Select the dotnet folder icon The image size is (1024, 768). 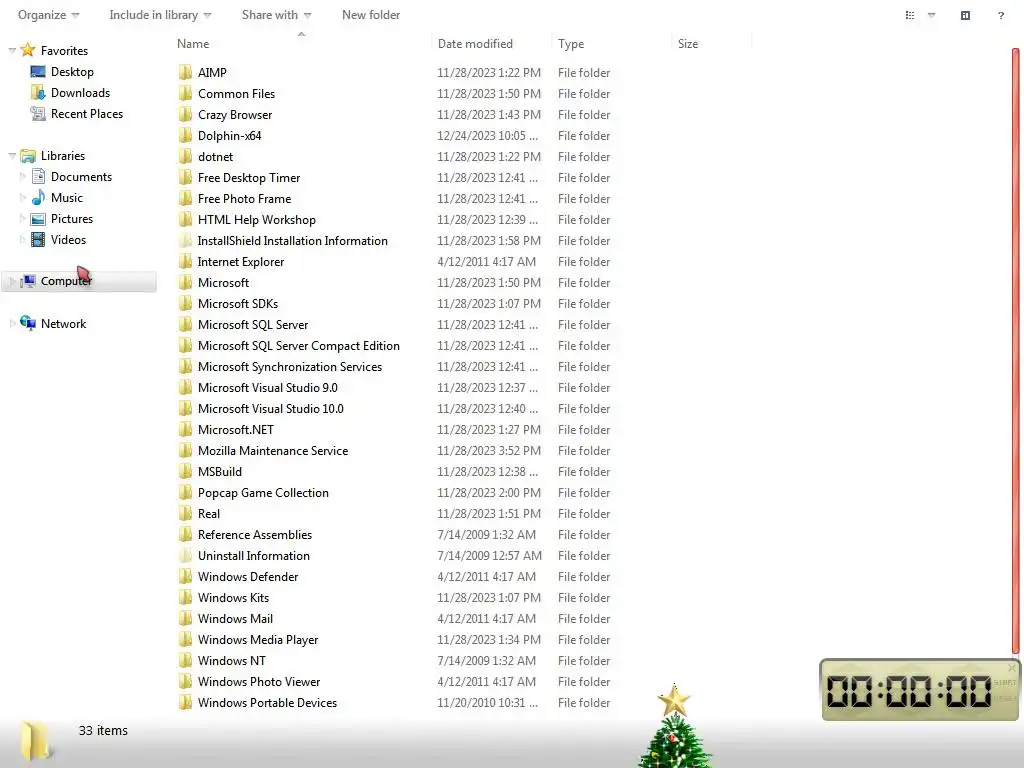pos(185,156)
